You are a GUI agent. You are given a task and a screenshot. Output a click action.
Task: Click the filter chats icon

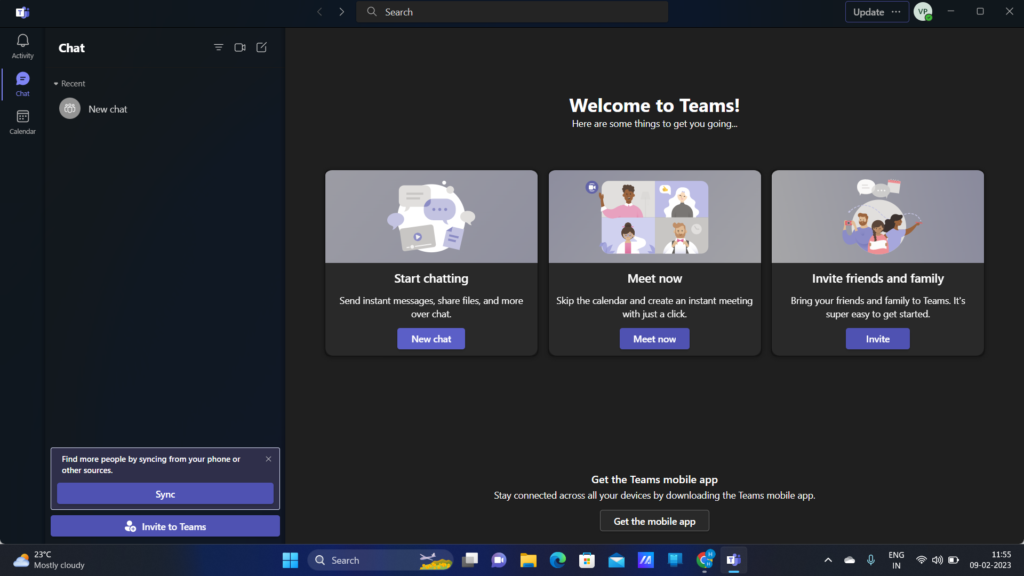coord(218,48)
